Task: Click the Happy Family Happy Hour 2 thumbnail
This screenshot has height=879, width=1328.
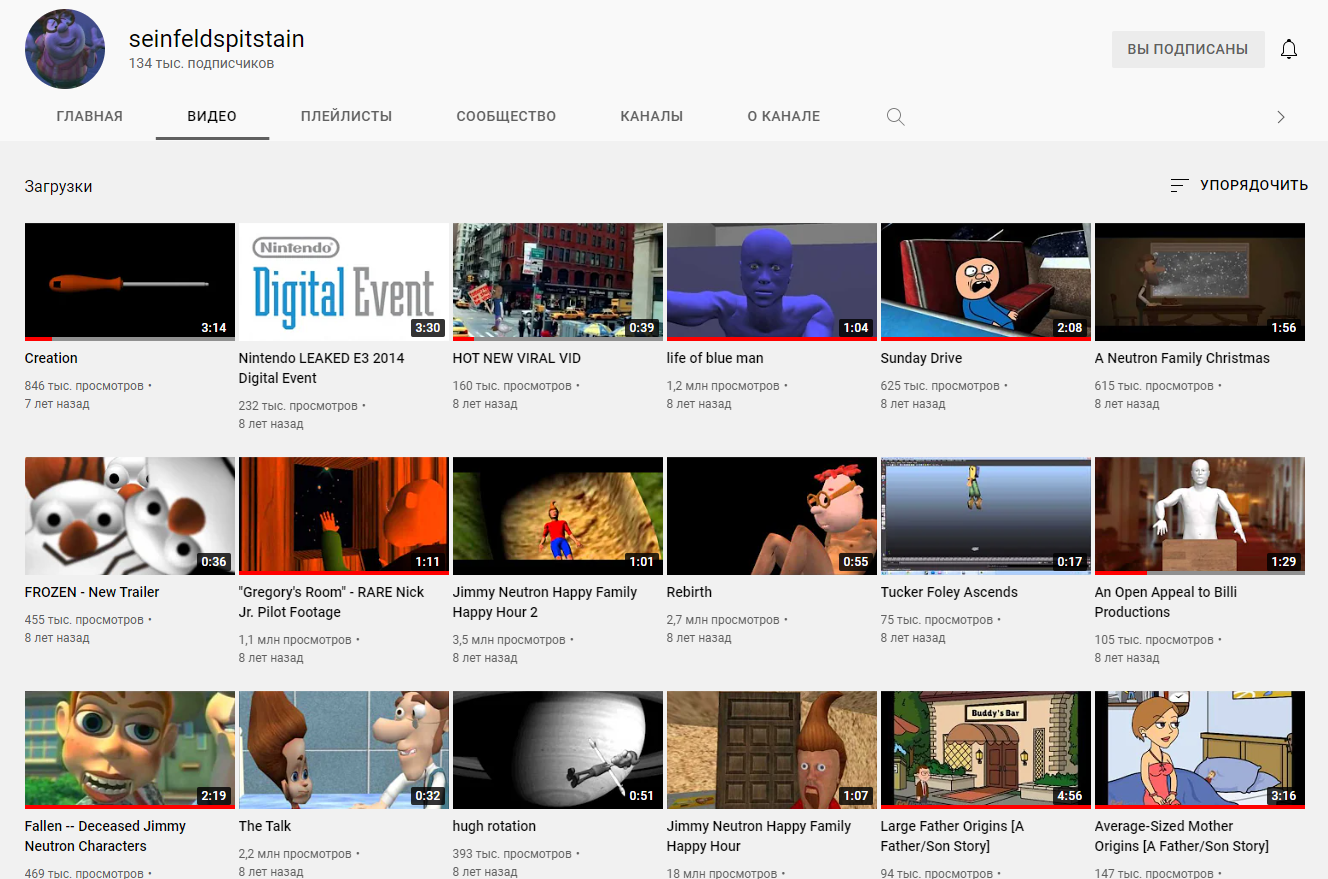Action: point(558,516)
